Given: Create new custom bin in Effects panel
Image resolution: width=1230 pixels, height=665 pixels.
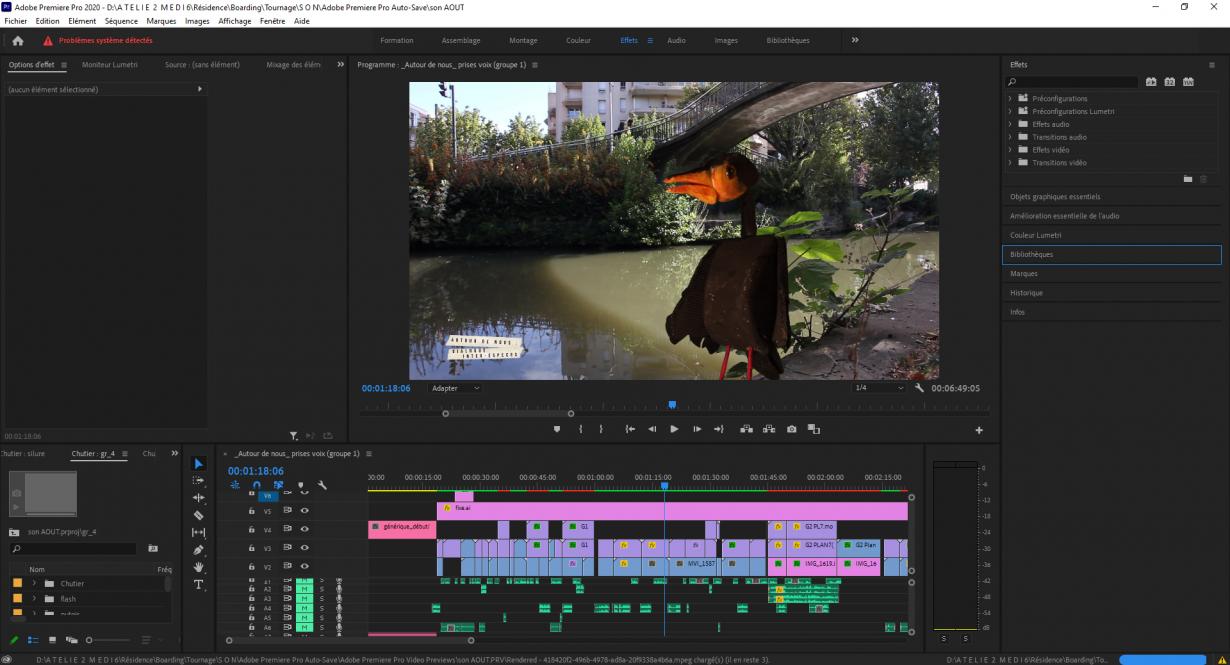Looking at the screenshot, I should 1188,179.
